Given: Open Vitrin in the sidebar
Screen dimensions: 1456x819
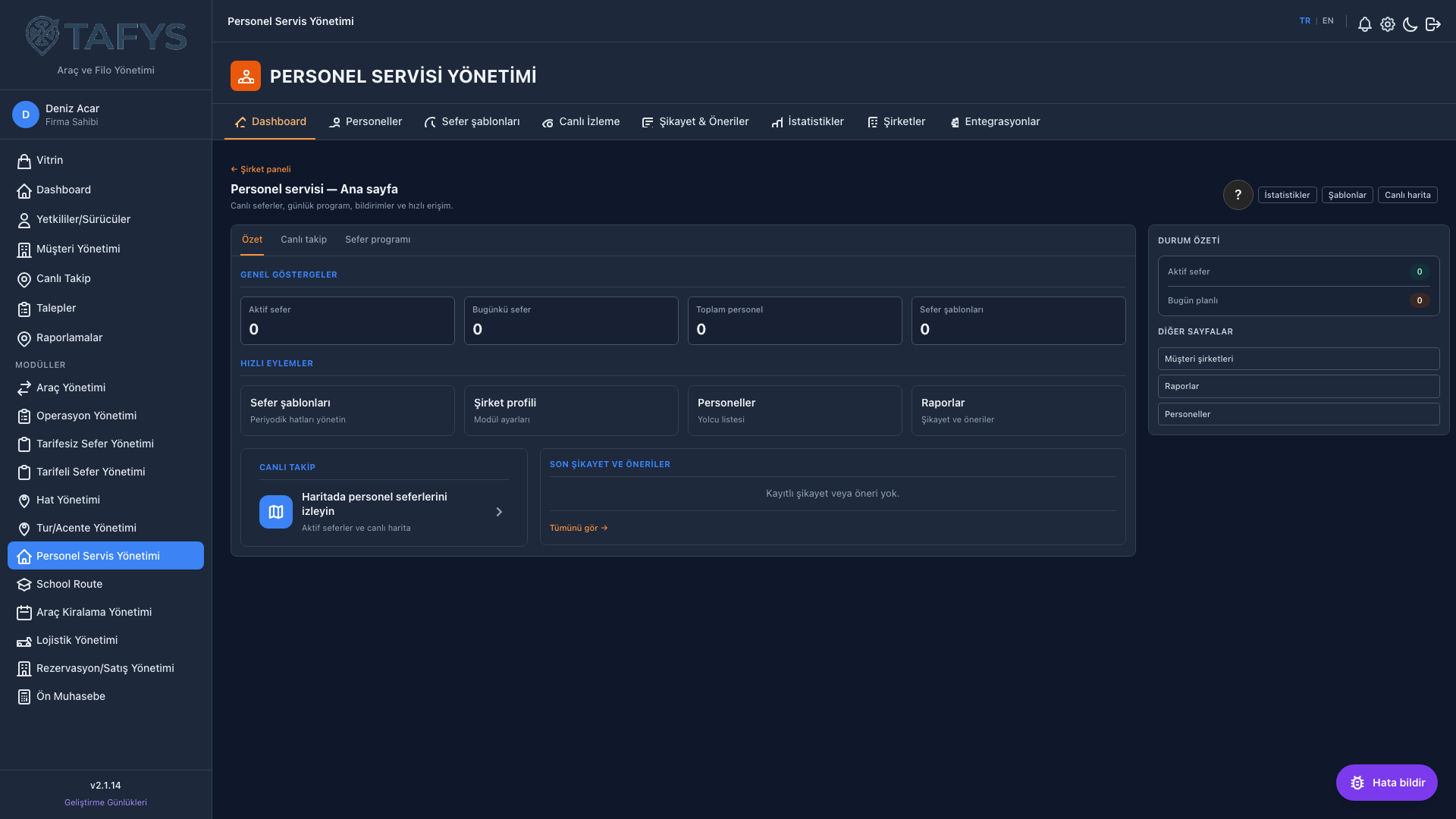Looking at the screenshot, I should [x=105, y=160].
